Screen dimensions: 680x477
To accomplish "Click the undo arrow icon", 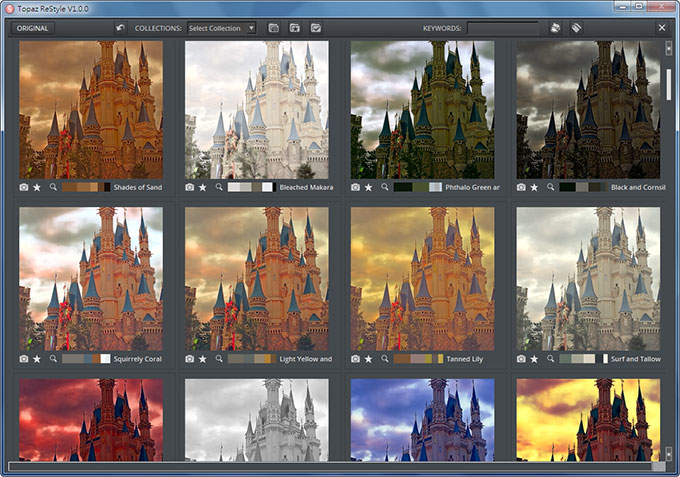I will point(121,28).
